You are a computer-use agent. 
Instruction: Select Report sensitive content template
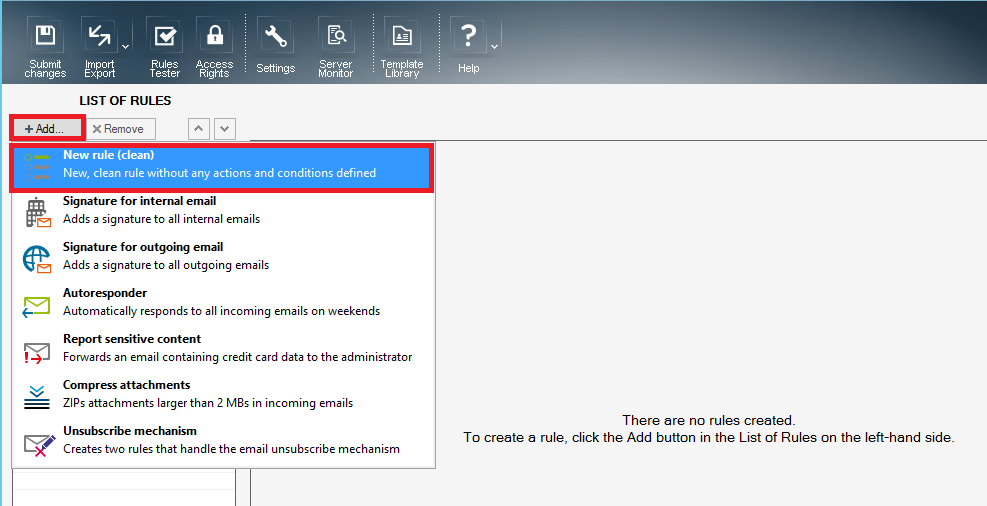click(x=223, y=348)
